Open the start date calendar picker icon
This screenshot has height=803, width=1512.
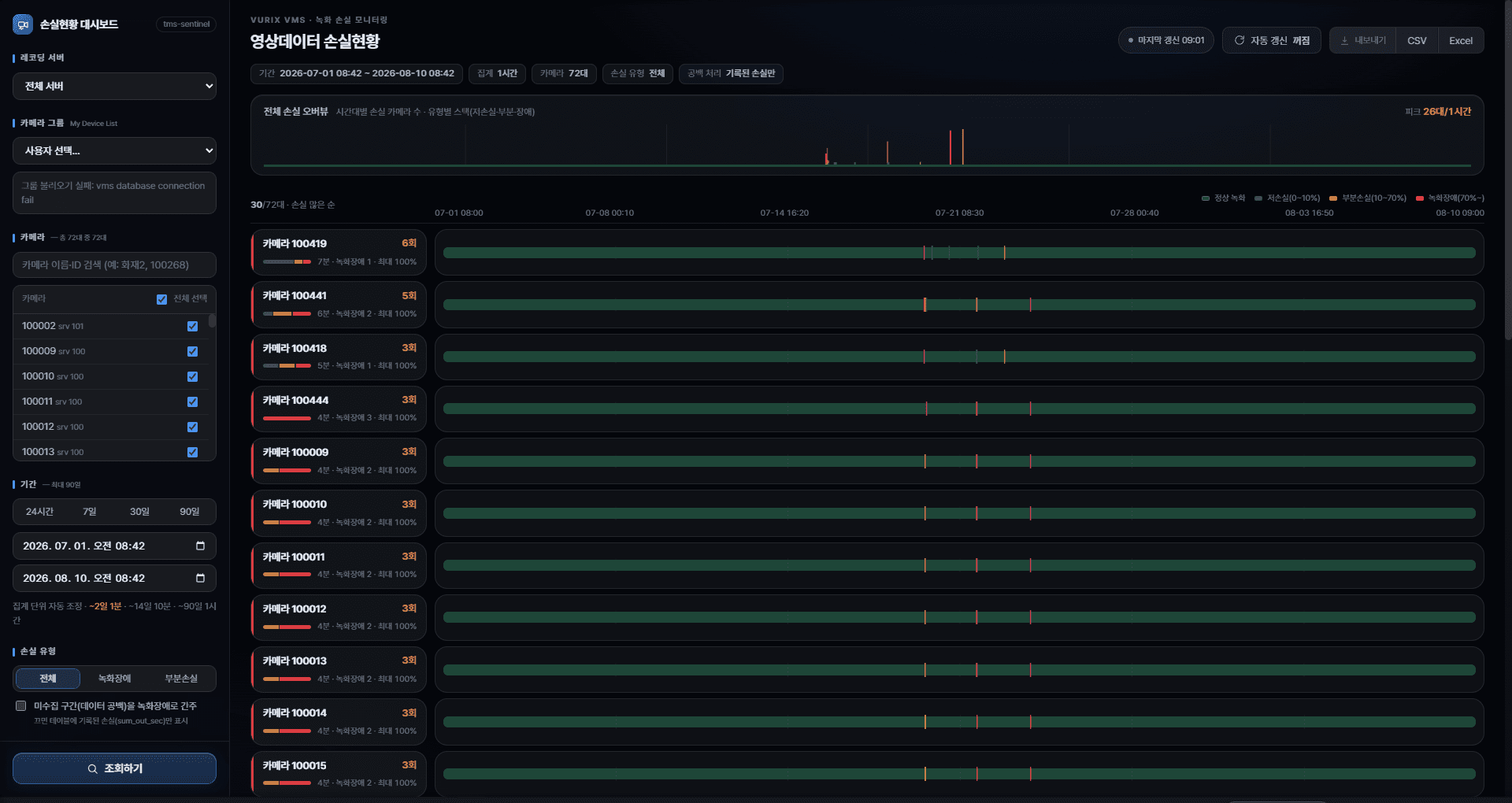[200, 546]
